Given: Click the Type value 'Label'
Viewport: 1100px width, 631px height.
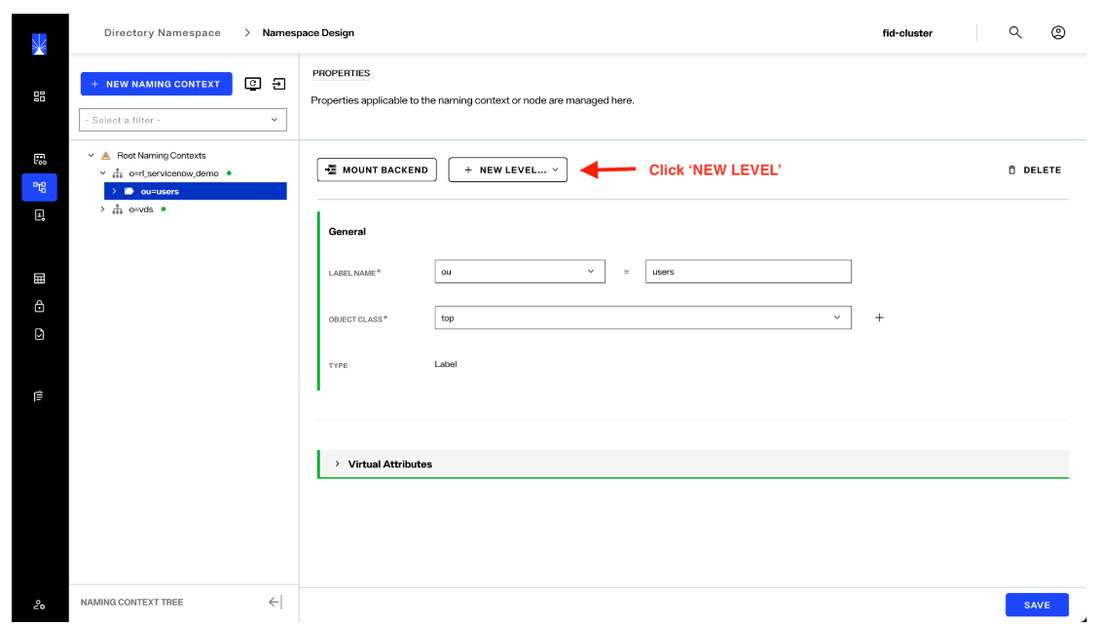Looking at the screenshot, I should point(445,364).
